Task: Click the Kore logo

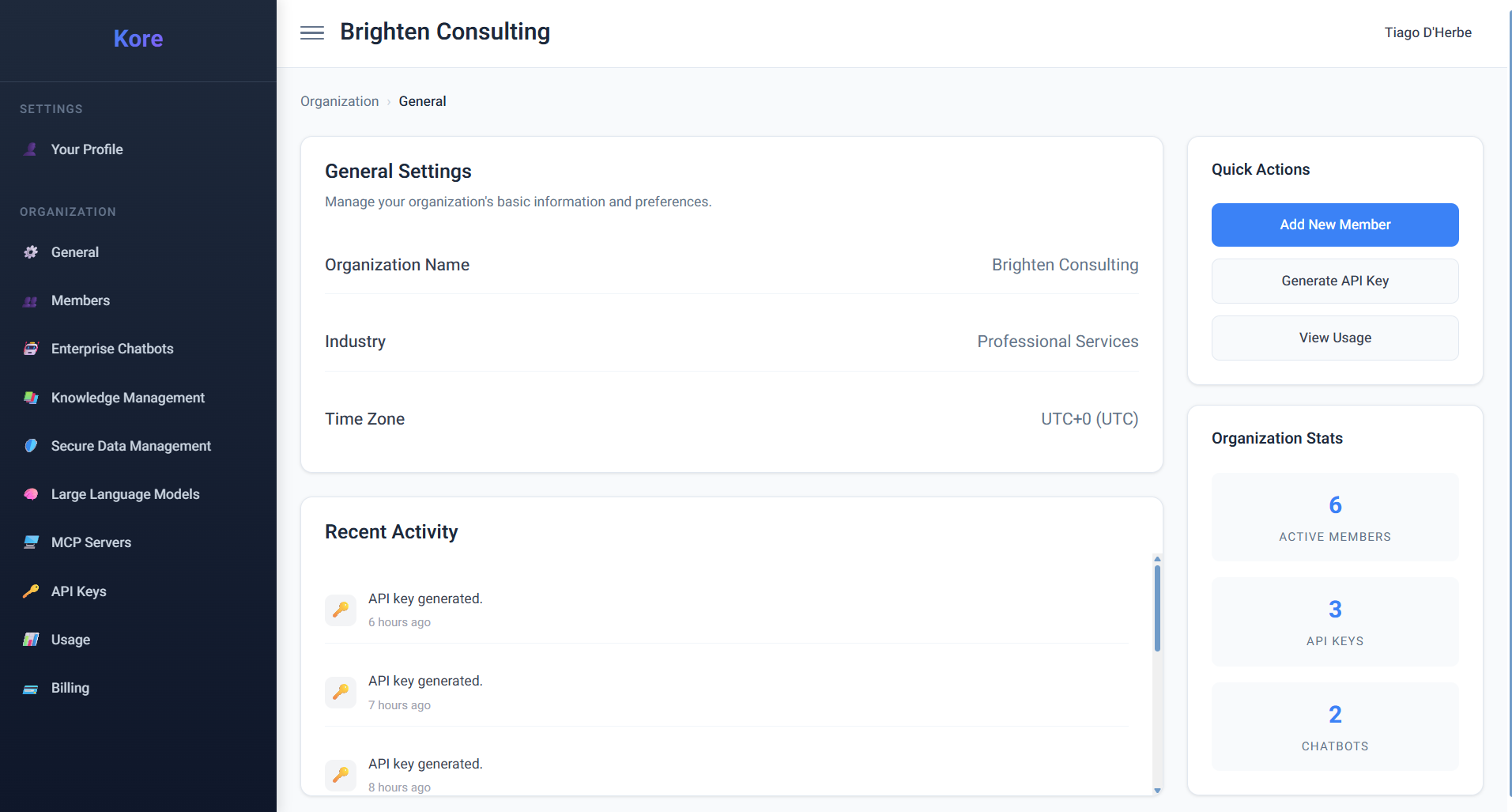Action: pyautogui.click(x=138, y=38)
